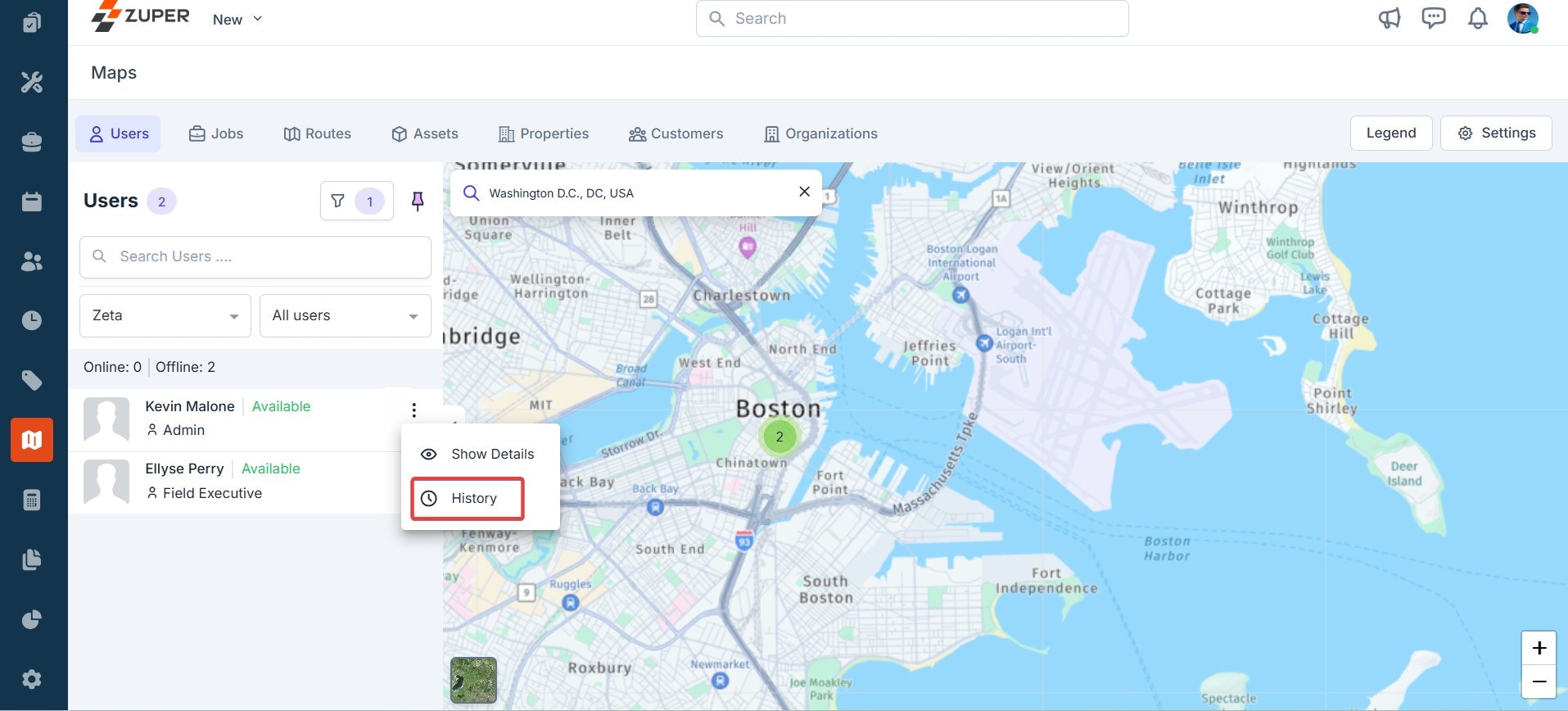Click the Logan Int'l Airport-South marker
The height and width of the screenshot is (711, 1568).
pyautogui.click(x=984, y=343)
